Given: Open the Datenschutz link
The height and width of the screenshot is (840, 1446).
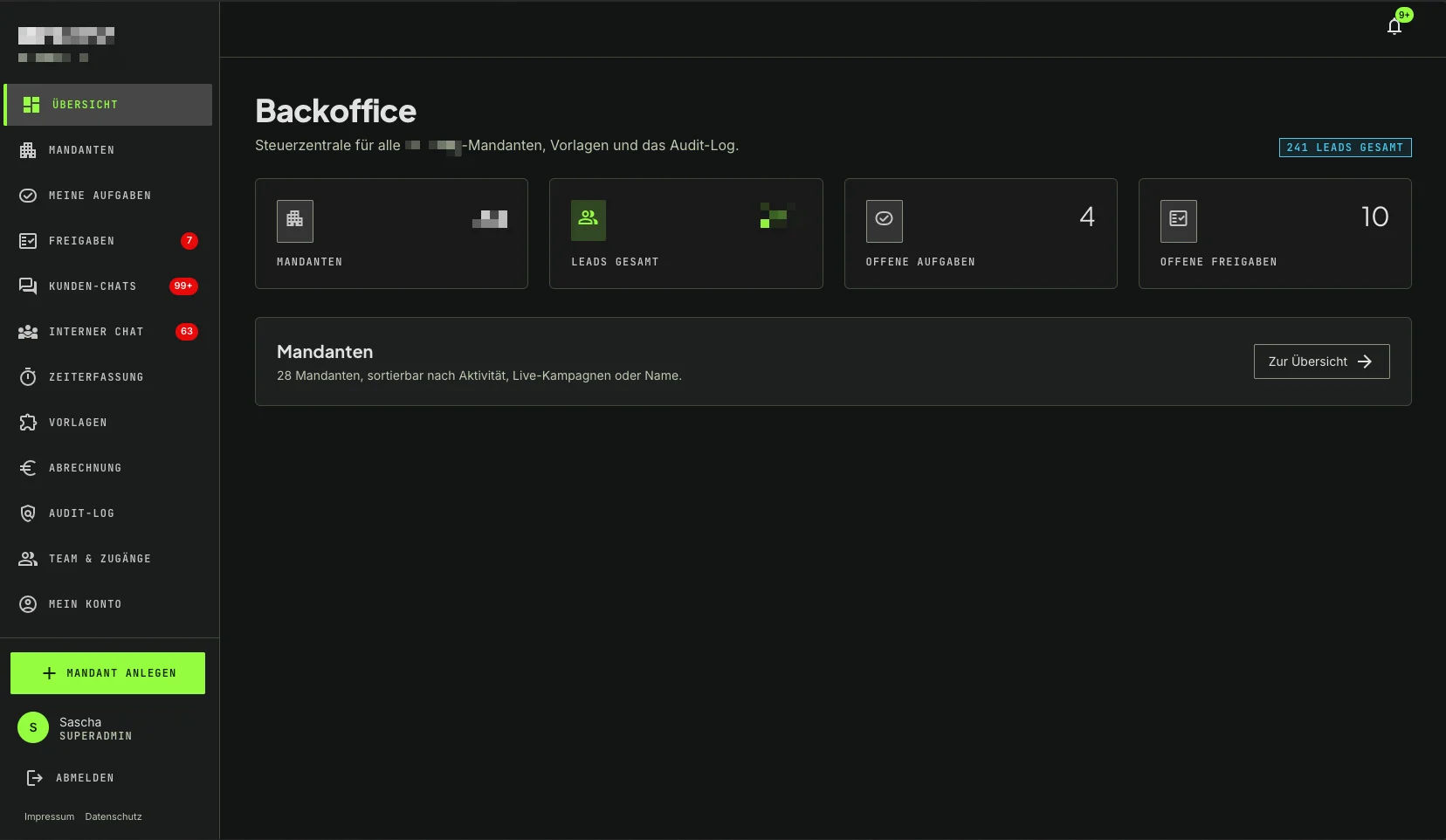Looking at the screenshot, I should (x=114, y=817).
